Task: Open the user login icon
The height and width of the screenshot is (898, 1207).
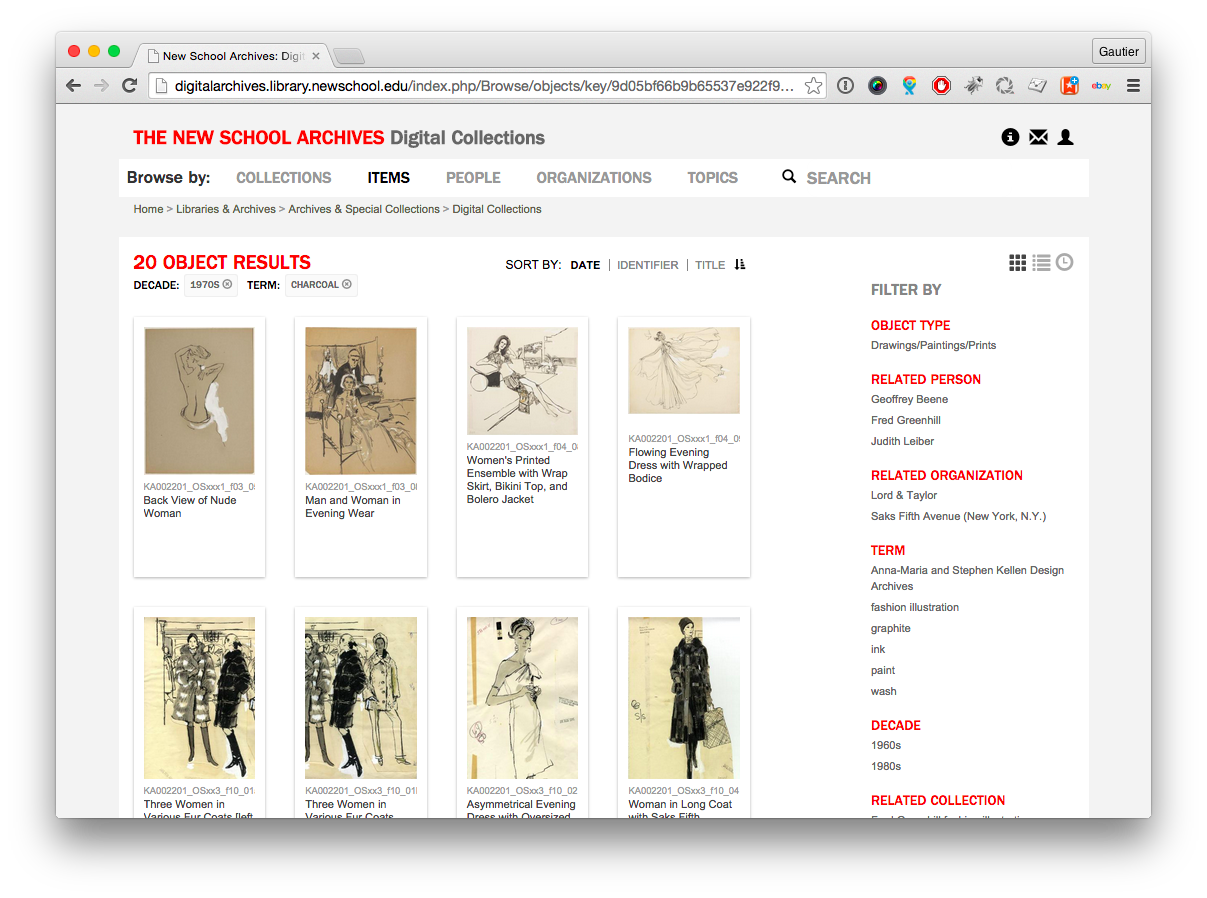Action: [1066, 137]
